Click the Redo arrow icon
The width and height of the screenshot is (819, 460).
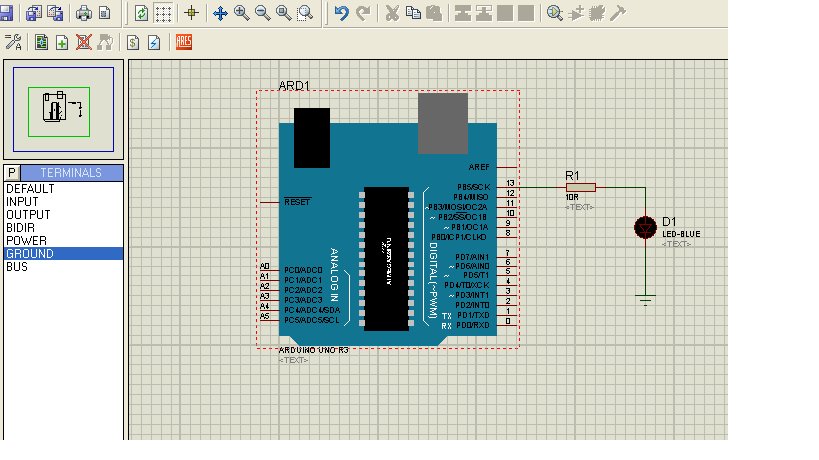[363, 13]
